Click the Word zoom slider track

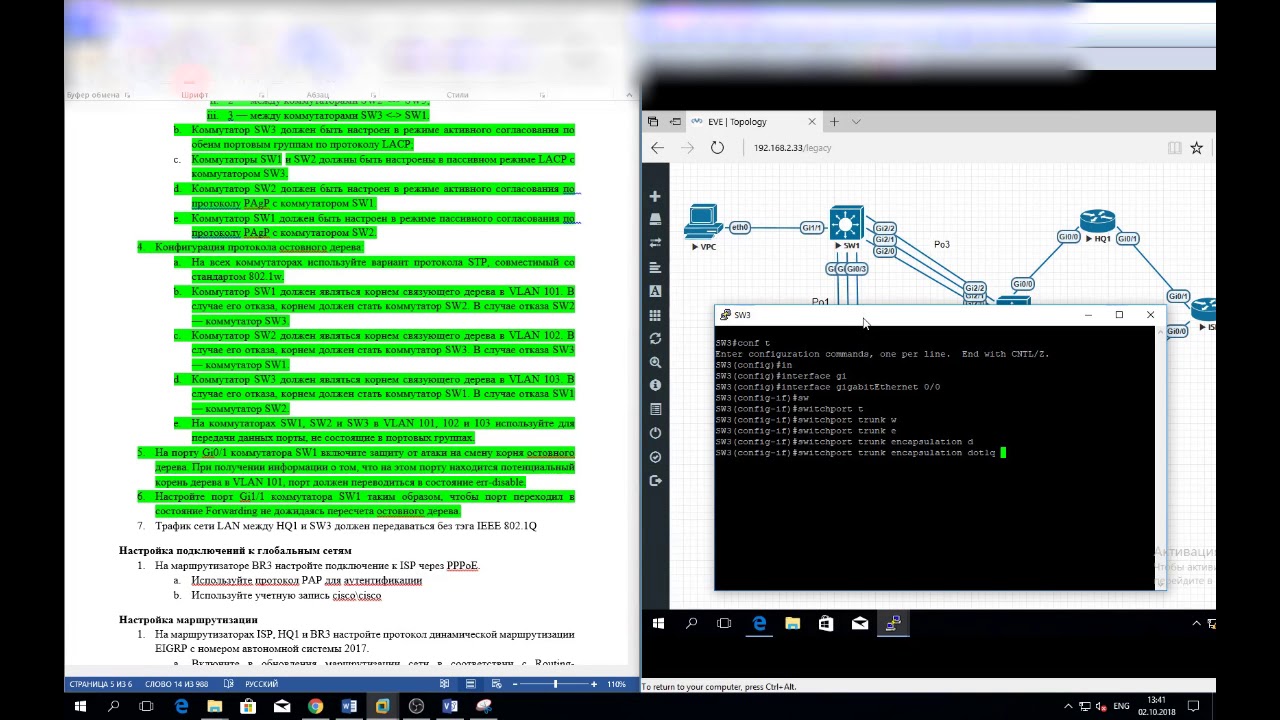click(x=555, y=684)
